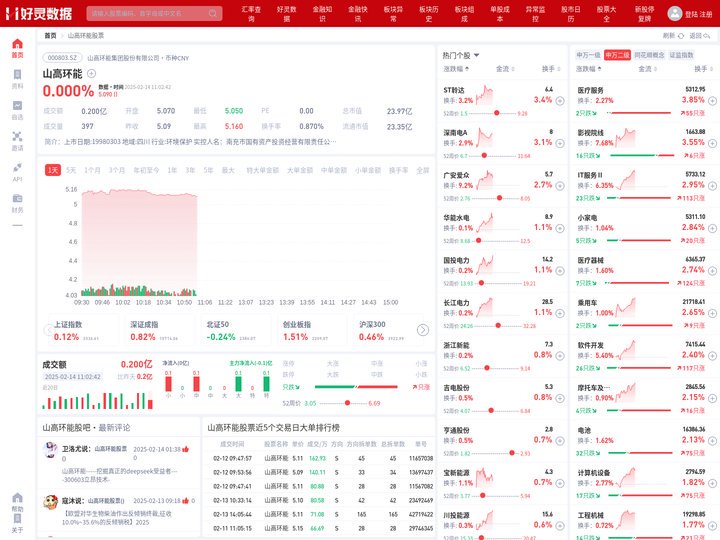720x540 pixels.
Task: Sort sectors by 涨跌幅
Action: [x=589, y=69]
